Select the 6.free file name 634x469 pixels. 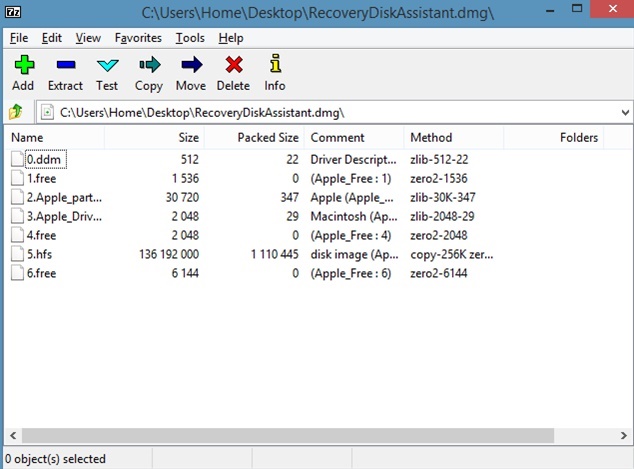pyautogui.click(x=42, y=273)
